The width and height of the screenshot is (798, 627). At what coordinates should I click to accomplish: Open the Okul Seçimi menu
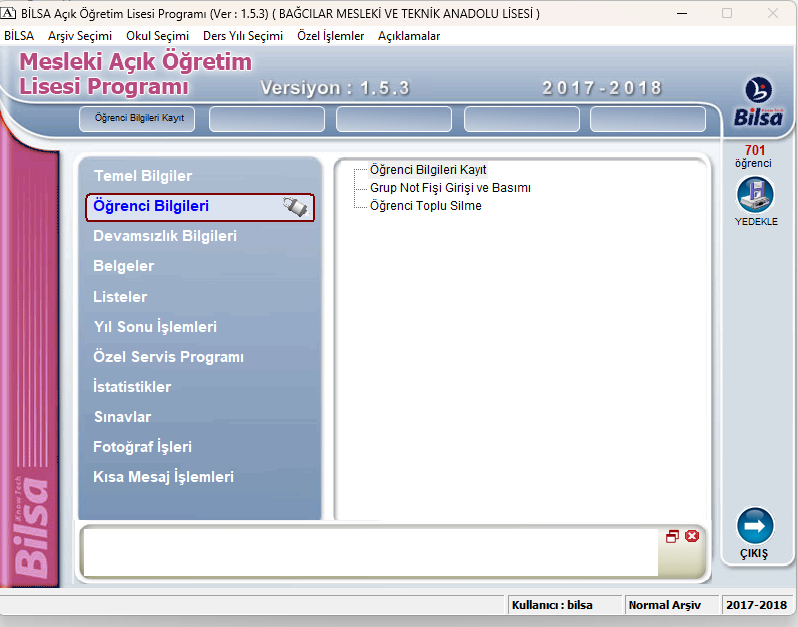click(157, 35)
